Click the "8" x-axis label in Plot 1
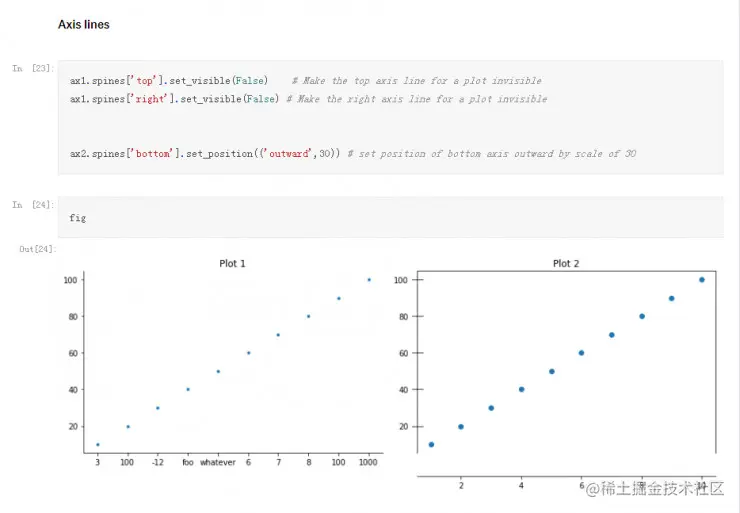Viewport: 740px width, 513px height. 309,462
